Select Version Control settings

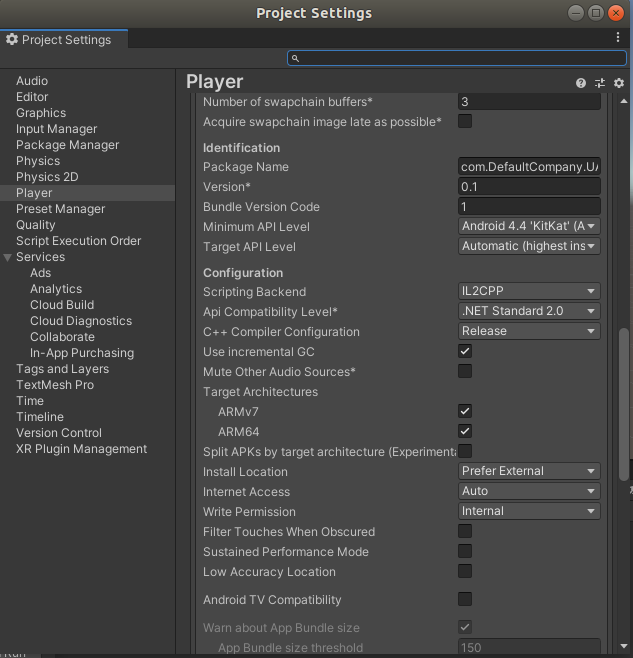tap(59, 433)
